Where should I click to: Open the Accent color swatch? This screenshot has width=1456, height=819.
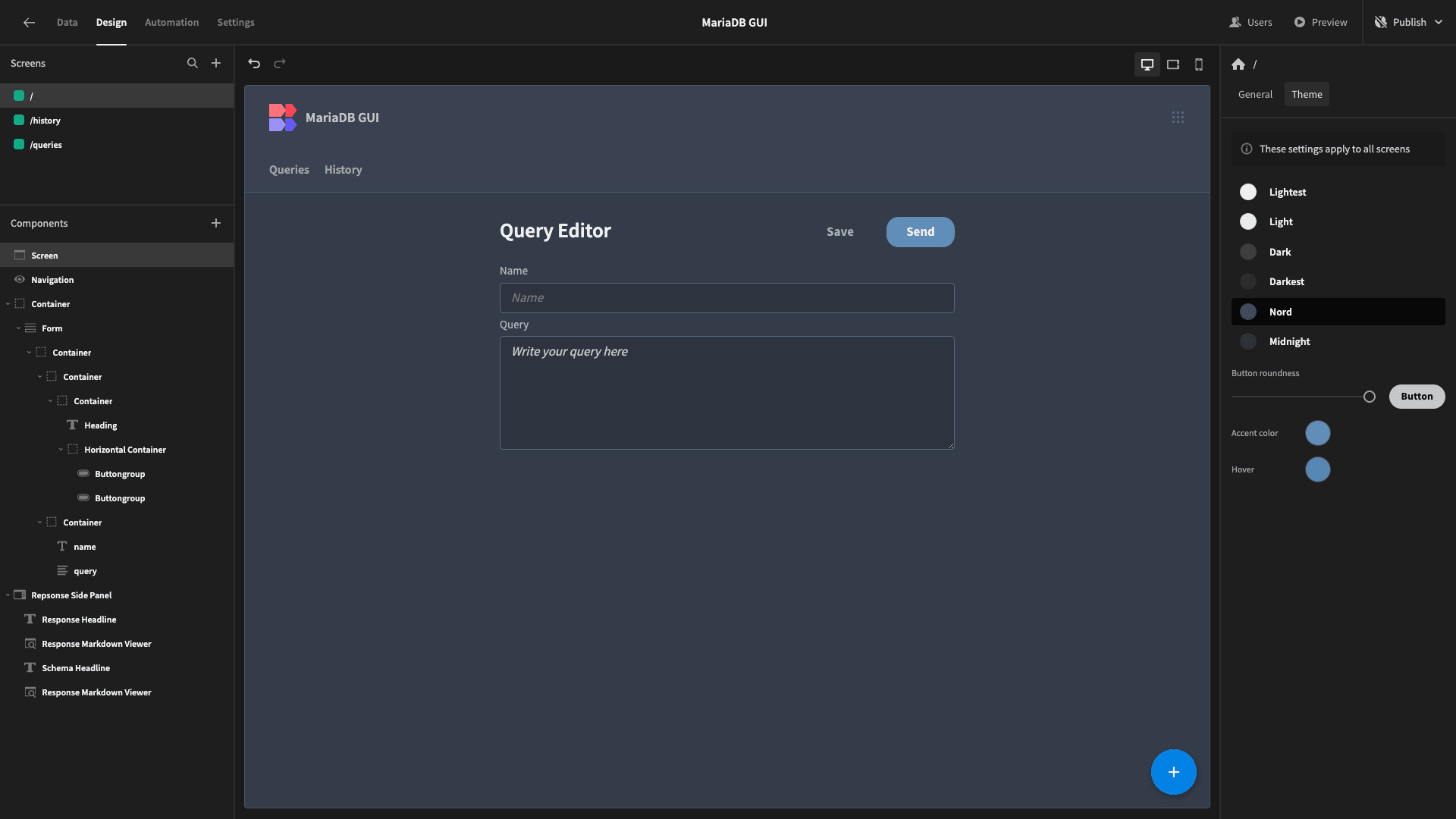pyautogui.click(x=1318, y=433)
